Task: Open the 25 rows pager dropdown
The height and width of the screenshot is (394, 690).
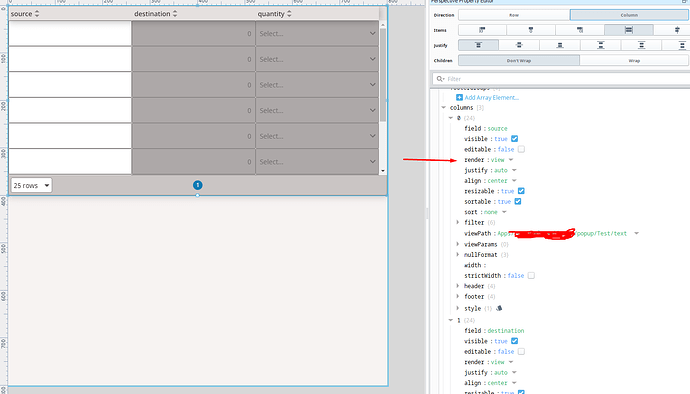Action: click(31, 185)
